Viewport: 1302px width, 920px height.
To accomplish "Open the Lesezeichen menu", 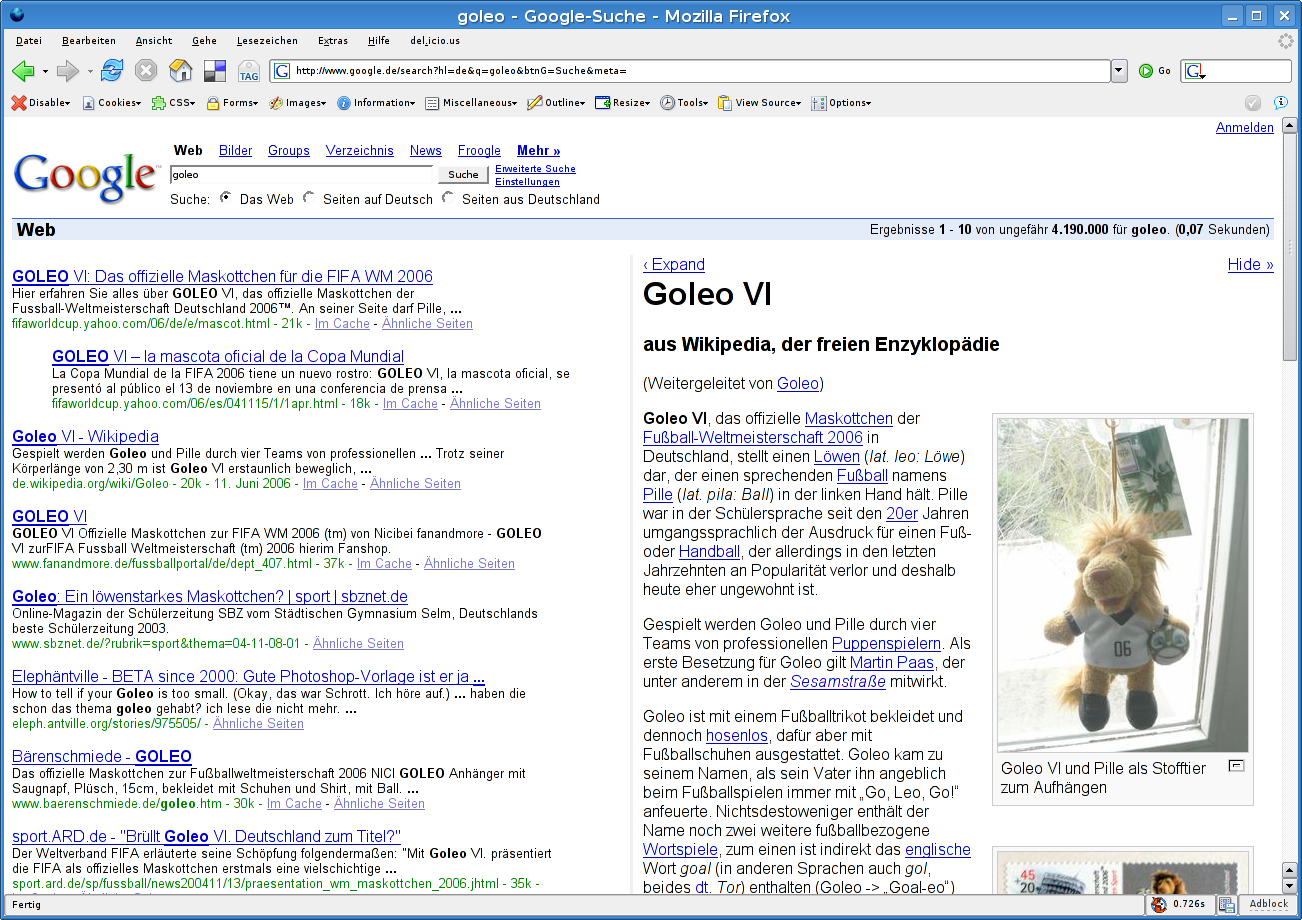I will 267,41.
